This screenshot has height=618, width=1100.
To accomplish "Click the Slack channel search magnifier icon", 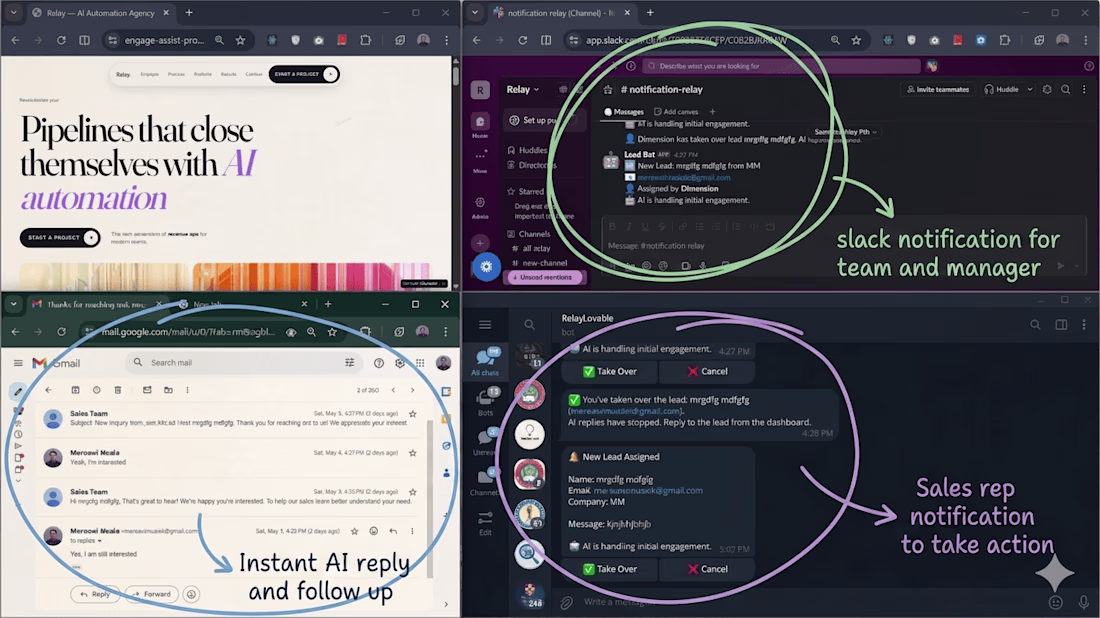I will pyautogui.click(x=1066, y=89).
